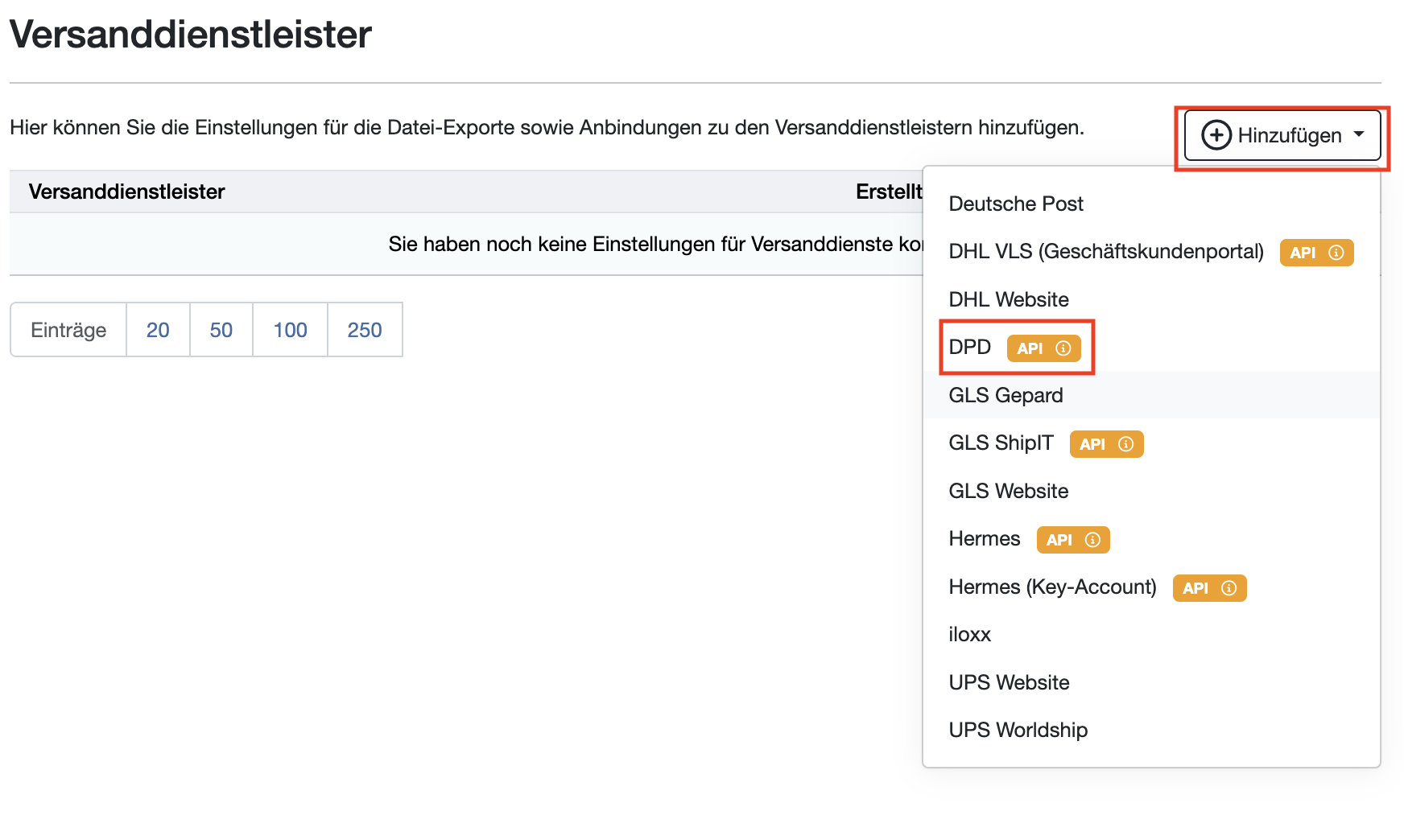1404x840 pixels.
Task: Click the Erstellt column header
Action: [889, 191]
